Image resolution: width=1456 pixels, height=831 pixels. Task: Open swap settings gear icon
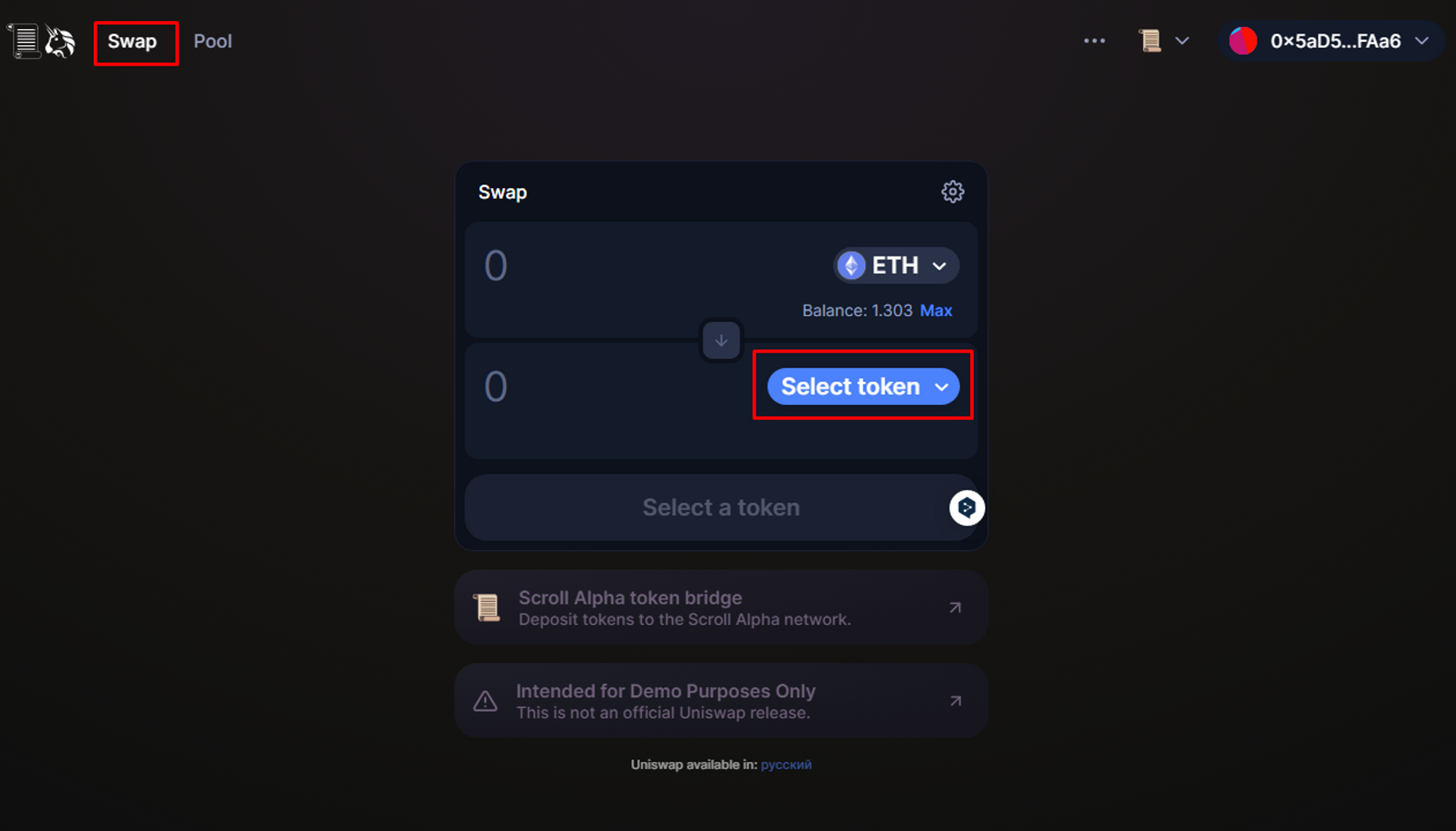click(952, 192)
